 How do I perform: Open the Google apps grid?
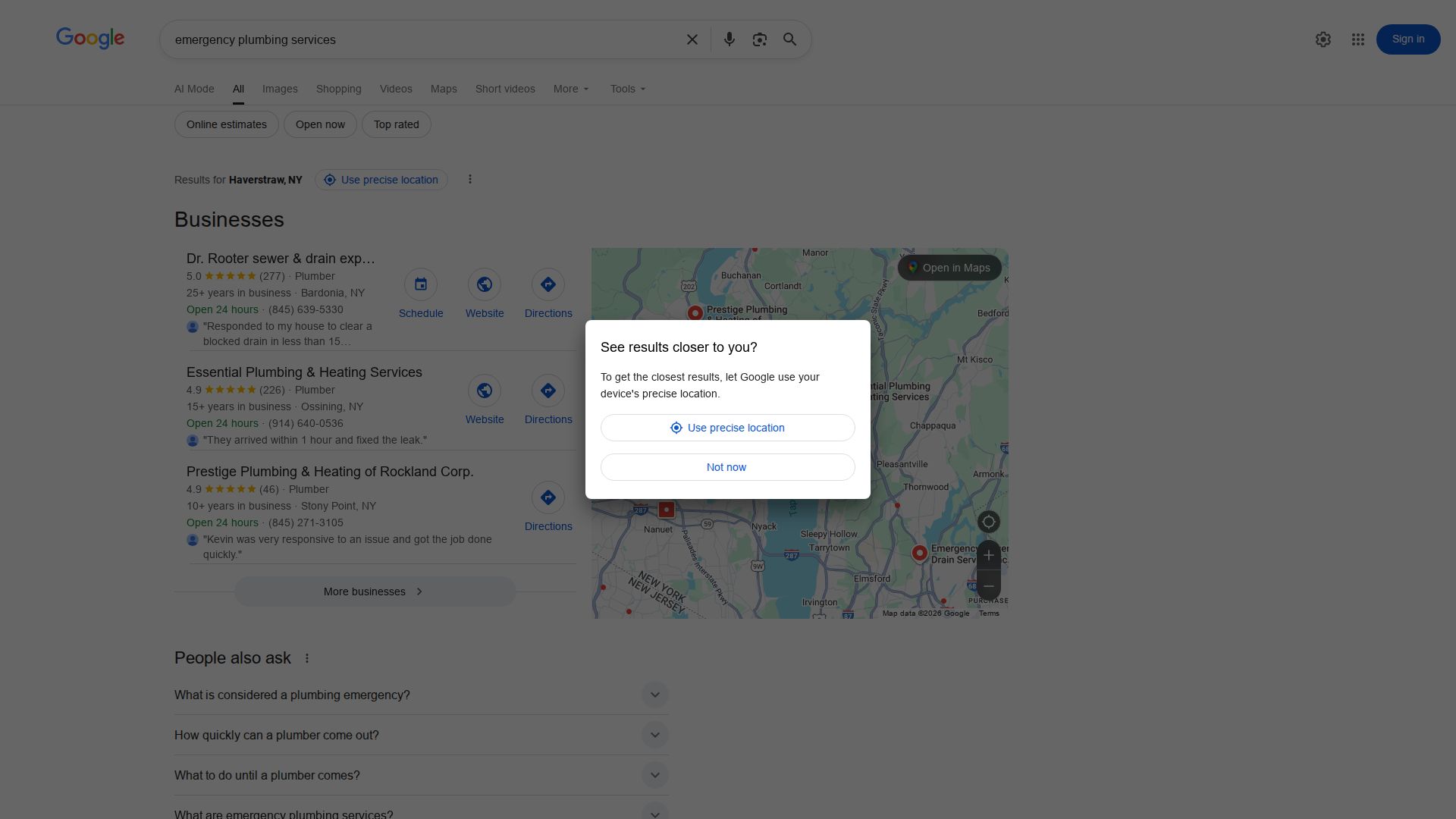[x=1357, y=39]
